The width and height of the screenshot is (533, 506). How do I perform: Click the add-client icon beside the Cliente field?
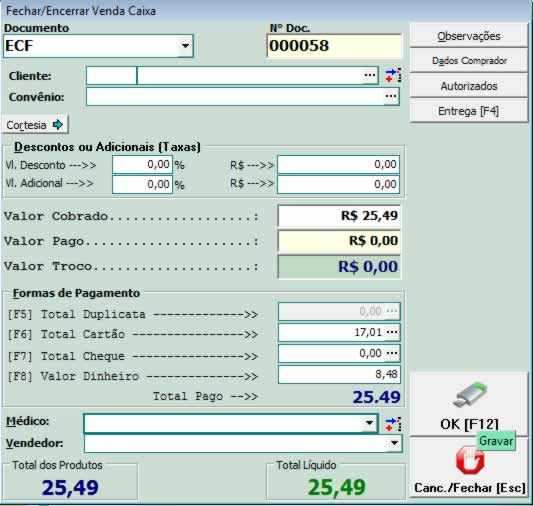(393, 75)
